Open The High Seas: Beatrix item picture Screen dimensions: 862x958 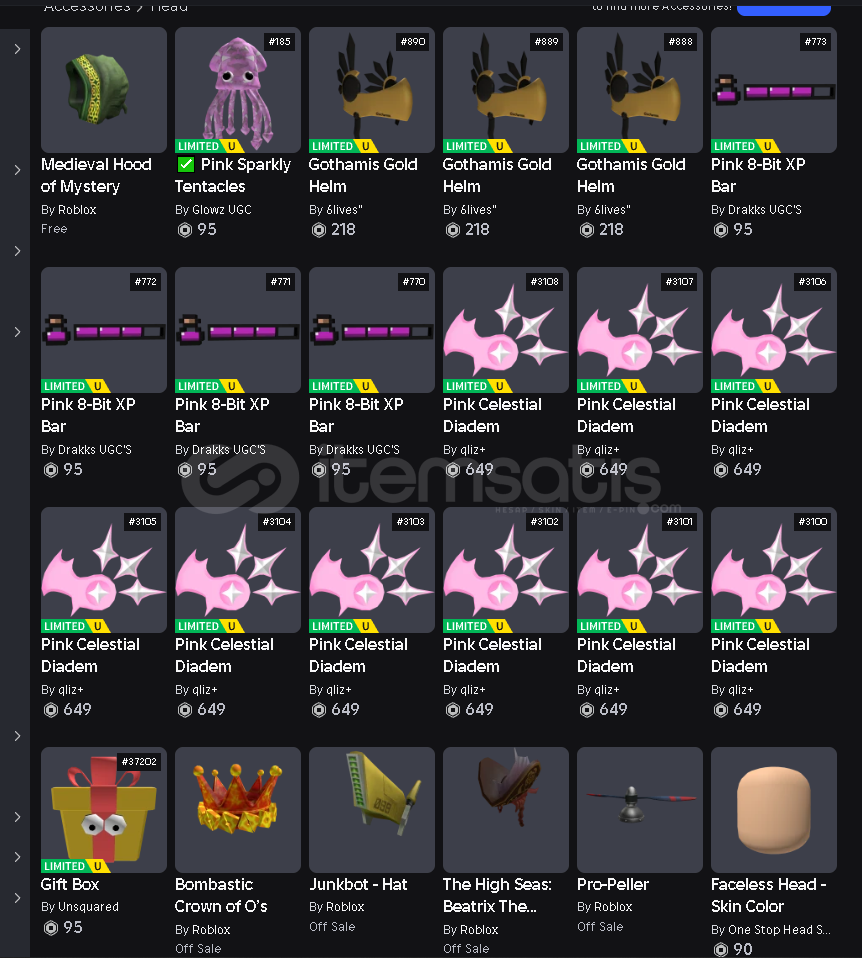point(505,810)
